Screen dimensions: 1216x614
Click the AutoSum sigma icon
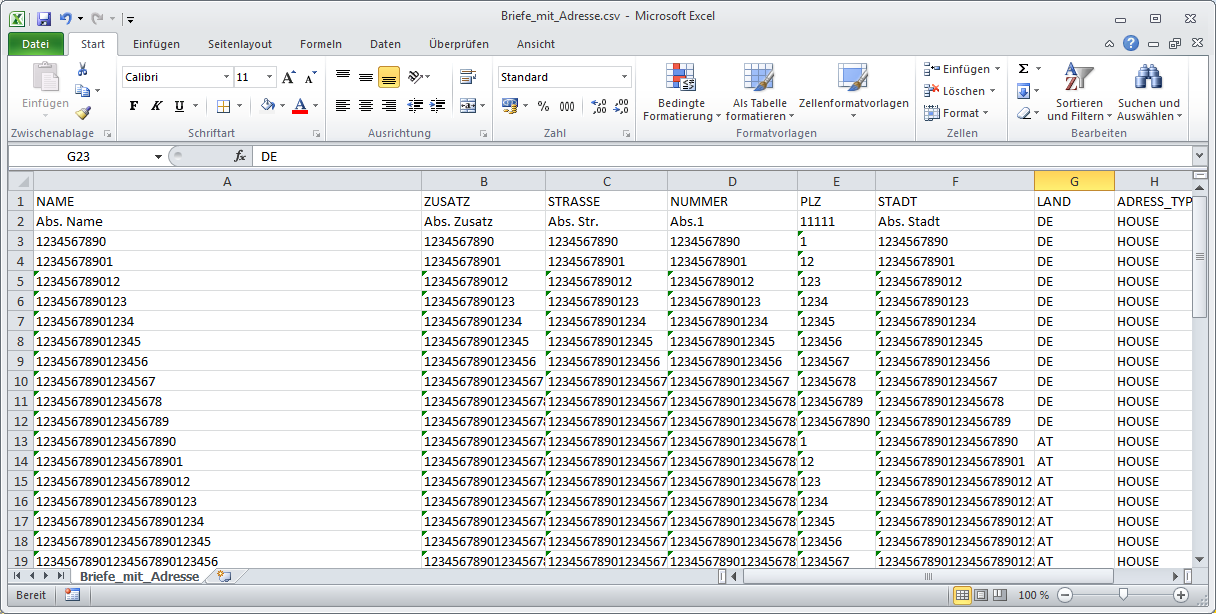1023,69
